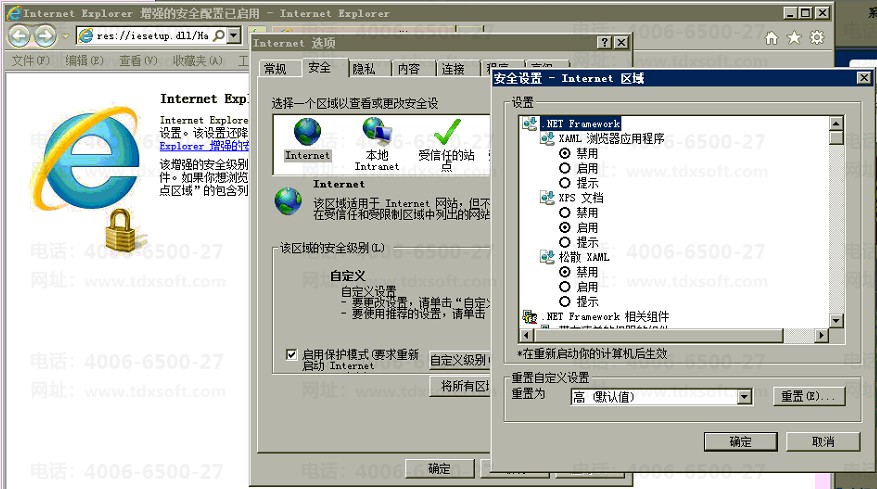Open the 连接 tab
Viewport: 877px width, 489px height.
453,69
